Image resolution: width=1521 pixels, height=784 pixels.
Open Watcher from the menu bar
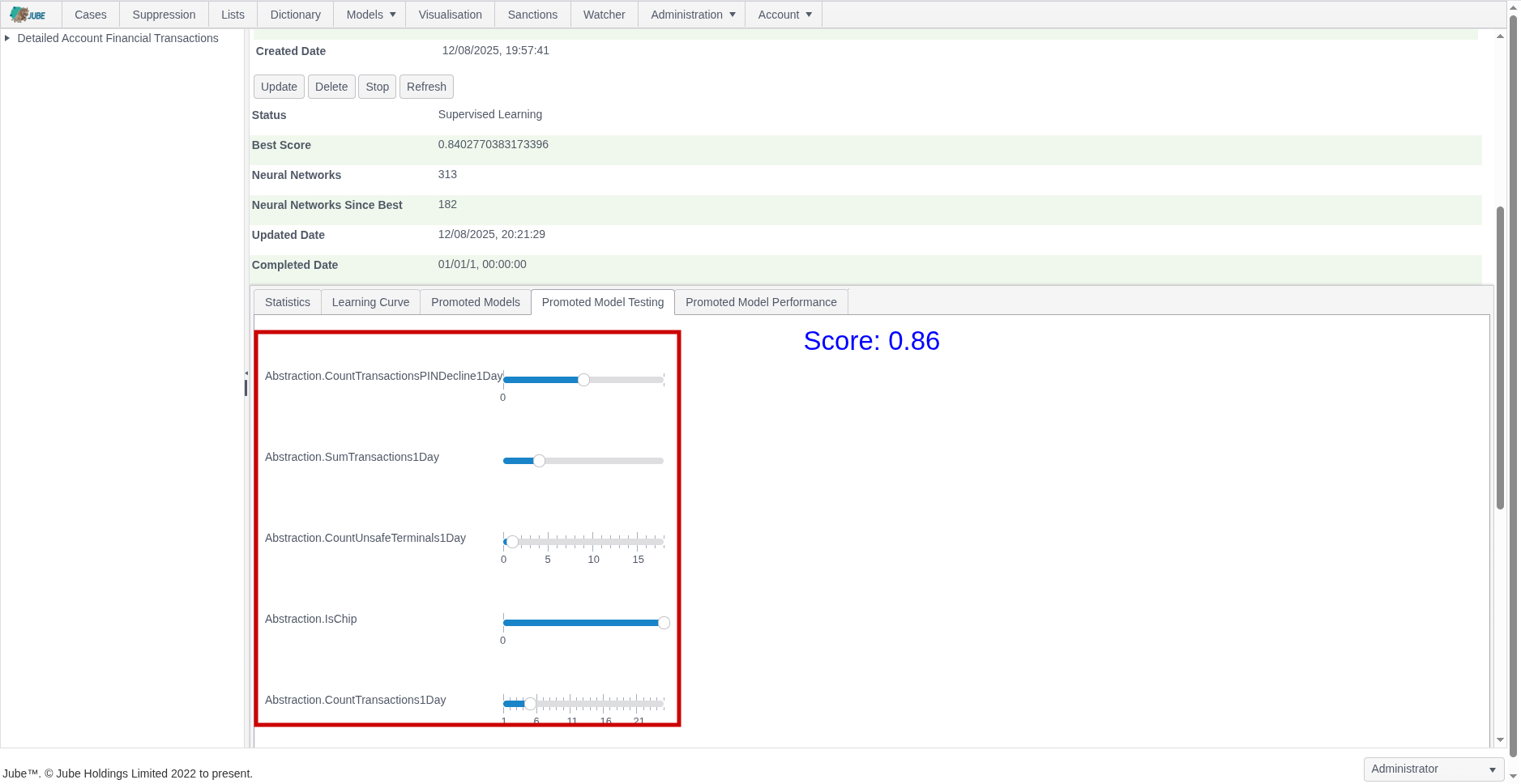605,15
